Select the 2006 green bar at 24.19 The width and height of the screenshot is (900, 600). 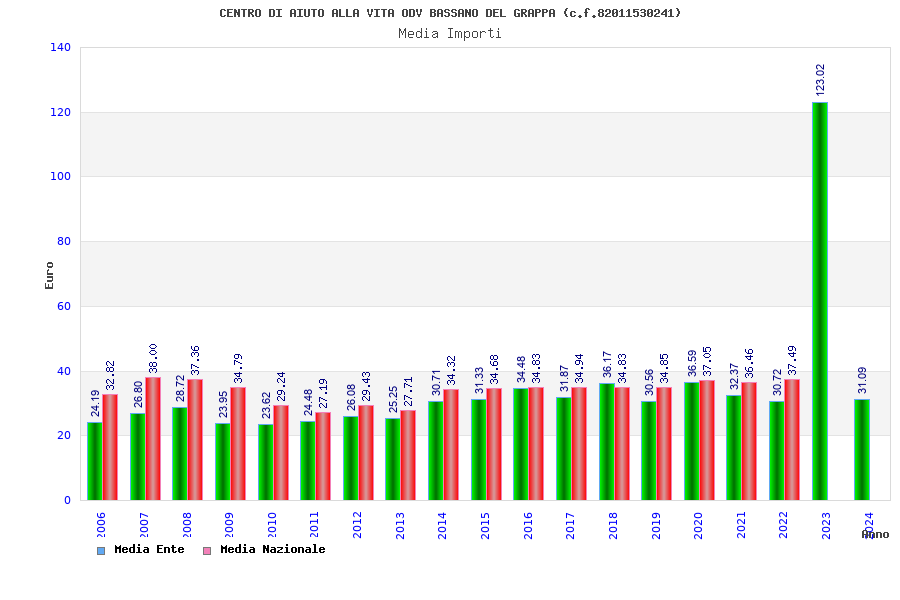click(95, 461)
